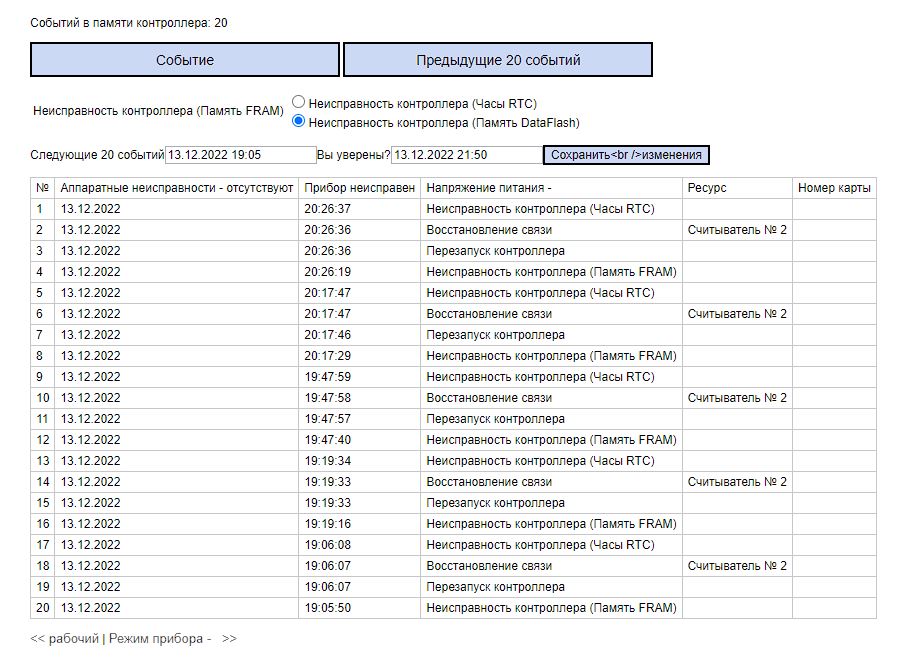Click Считыватель № 2 in row 2

click(737, 230)
